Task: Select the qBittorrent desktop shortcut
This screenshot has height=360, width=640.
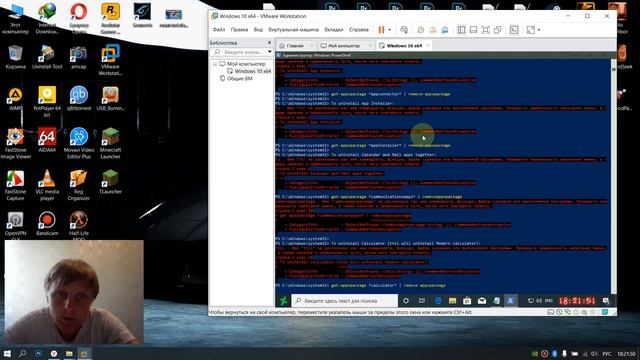Action: [x=79, y=99]
